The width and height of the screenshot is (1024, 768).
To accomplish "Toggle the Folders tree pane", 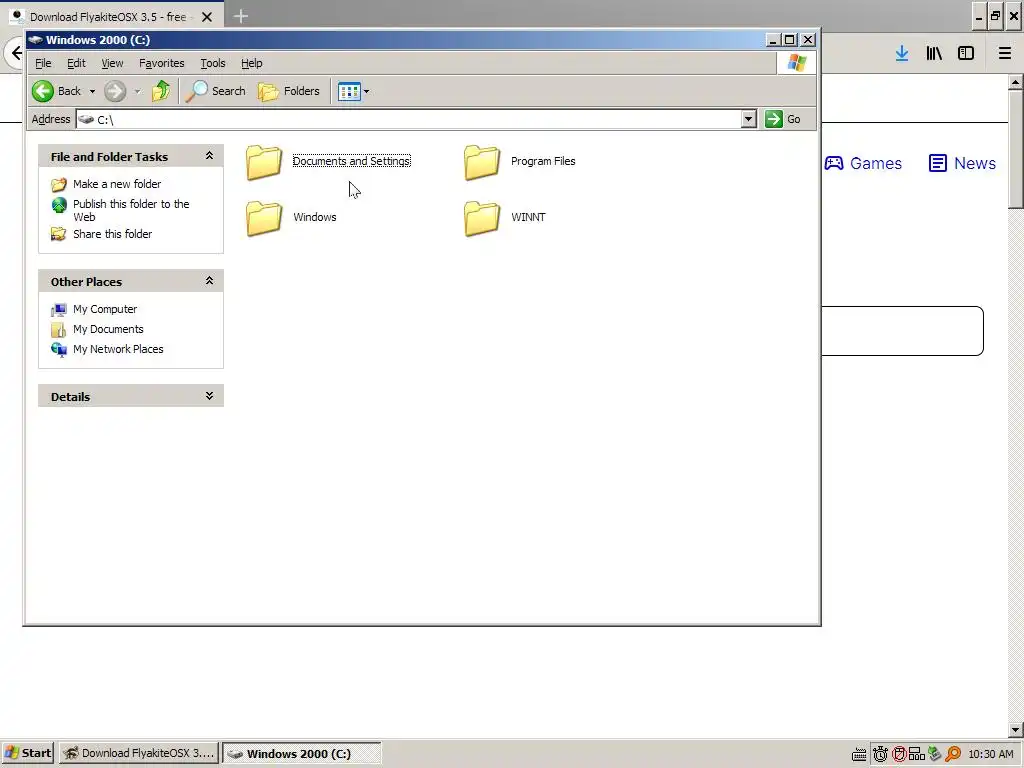I will [289, 91].
